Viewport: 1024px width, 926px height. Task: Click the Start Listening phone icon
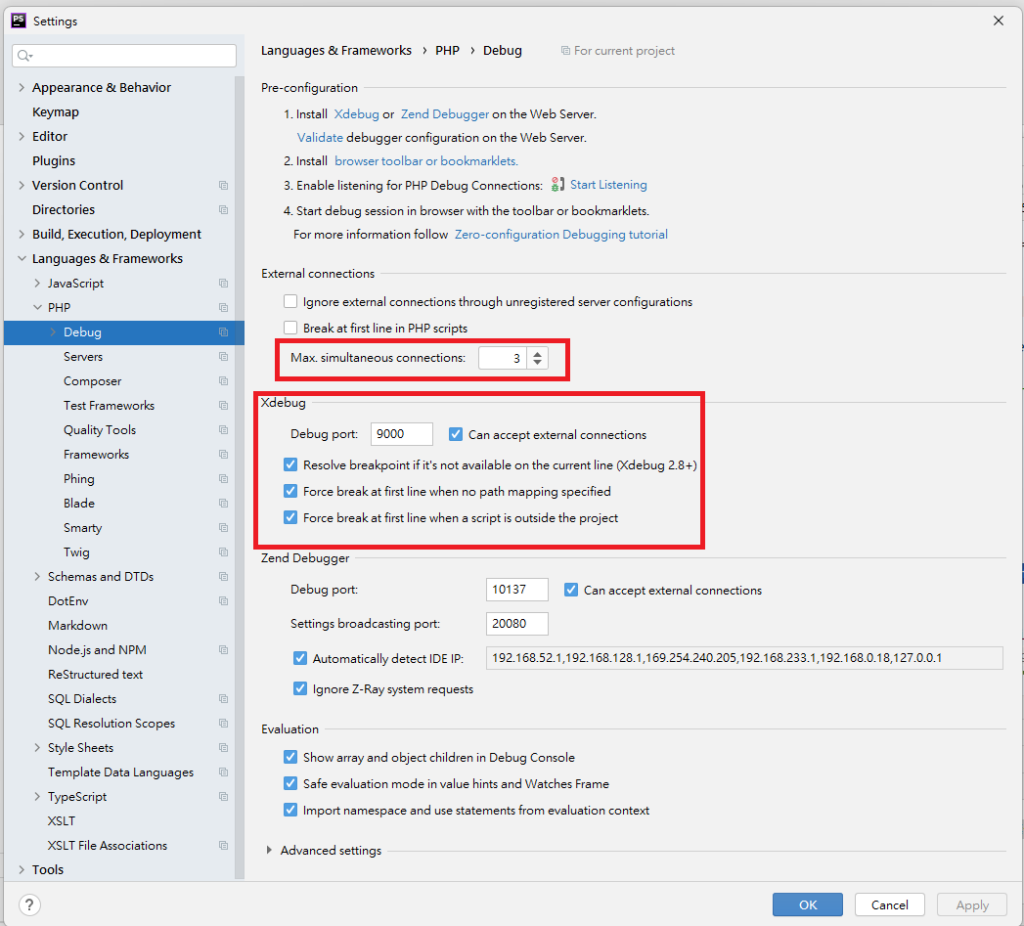point(558,185)
